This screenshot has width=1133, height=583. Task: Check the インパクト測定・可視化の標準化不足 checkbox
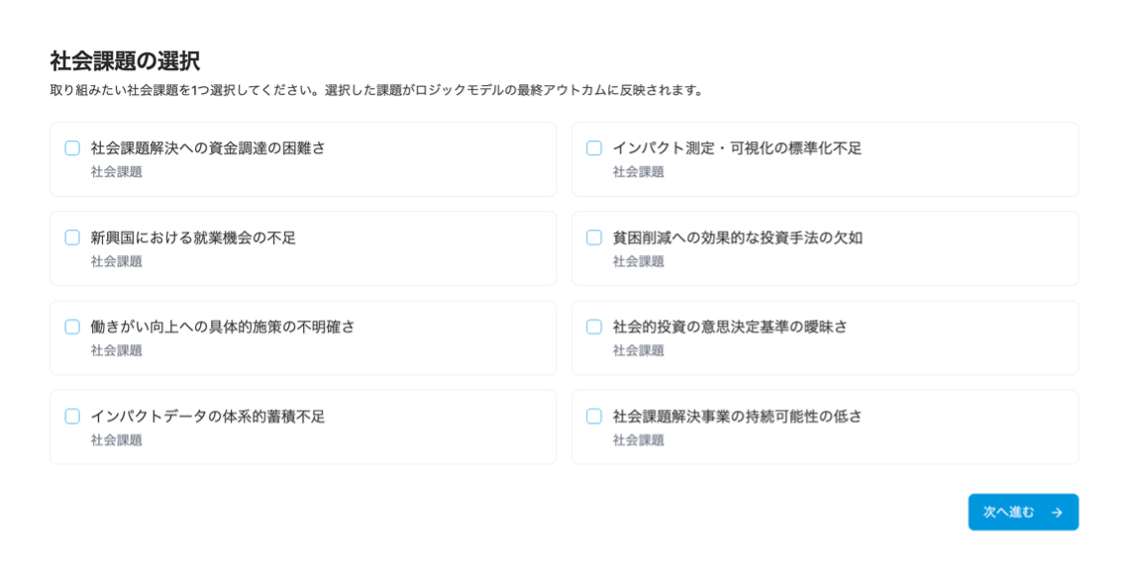[x=594, y=148]
